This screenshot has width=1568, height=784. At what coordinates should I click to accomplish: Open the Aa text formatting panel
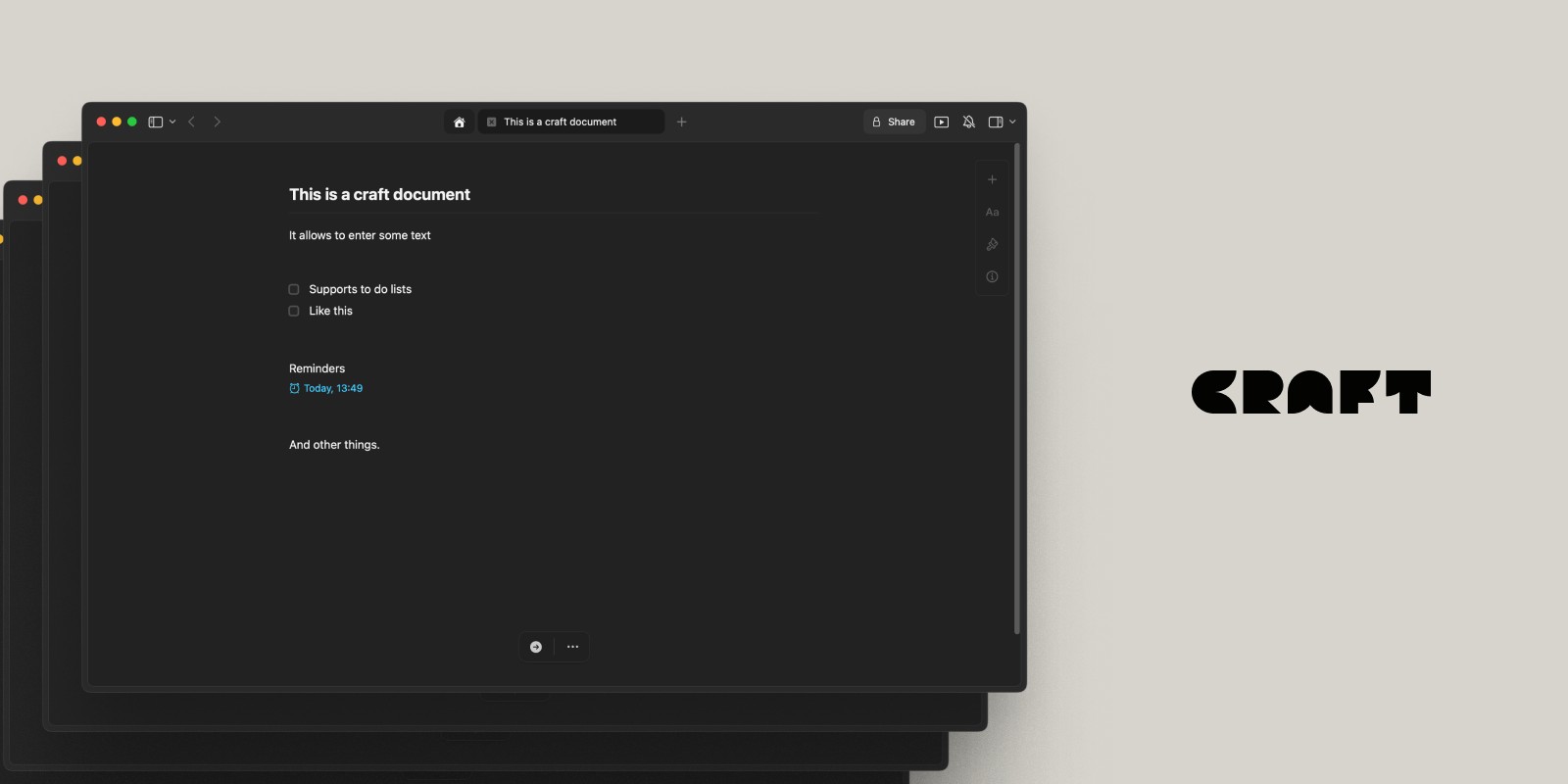[992, 212]
